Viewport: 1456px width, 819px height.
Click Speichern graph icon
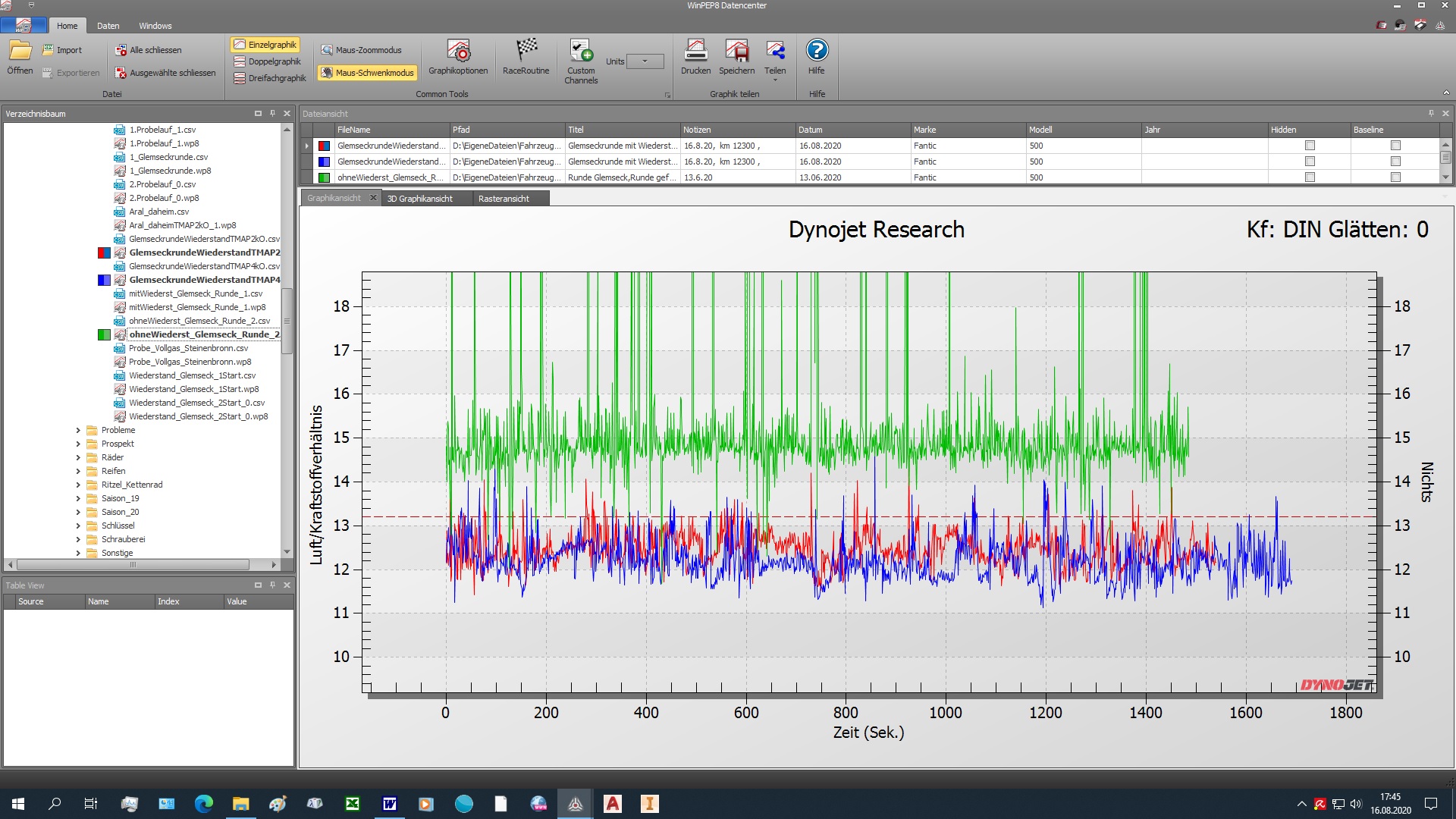(736, 52)
